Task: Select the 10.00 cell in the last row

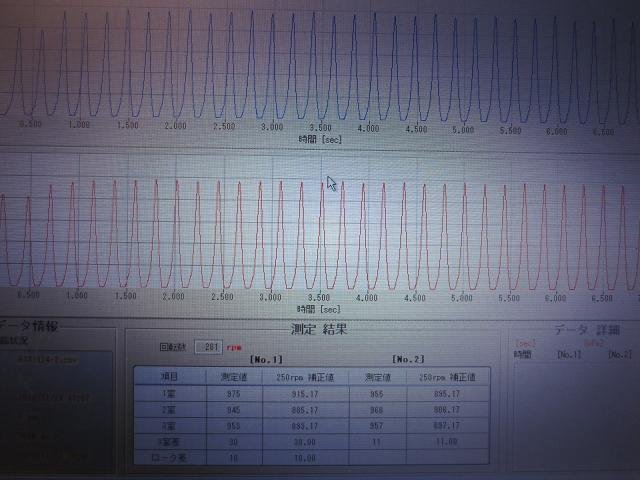Action: (x=305, y=458)
